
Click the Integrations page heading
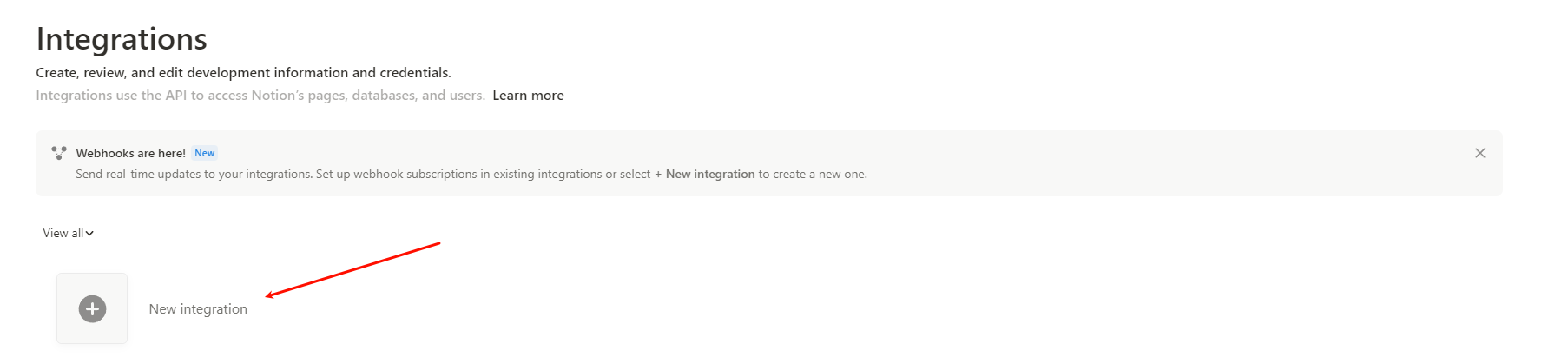click(122, 39)
